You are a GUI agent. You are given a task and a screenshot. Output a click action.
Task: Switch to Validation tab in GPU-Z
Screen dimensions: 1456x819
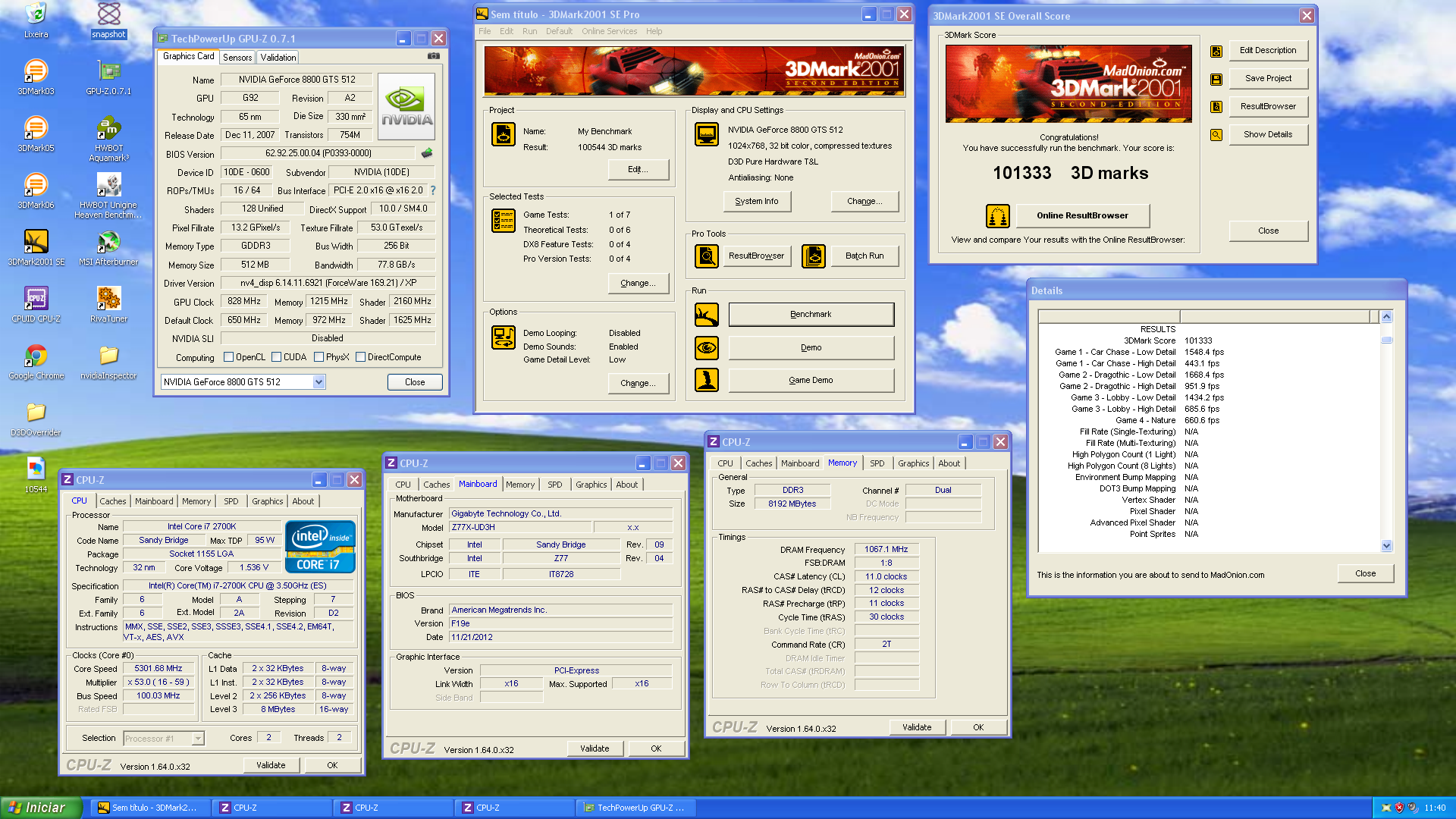point(278,58)
